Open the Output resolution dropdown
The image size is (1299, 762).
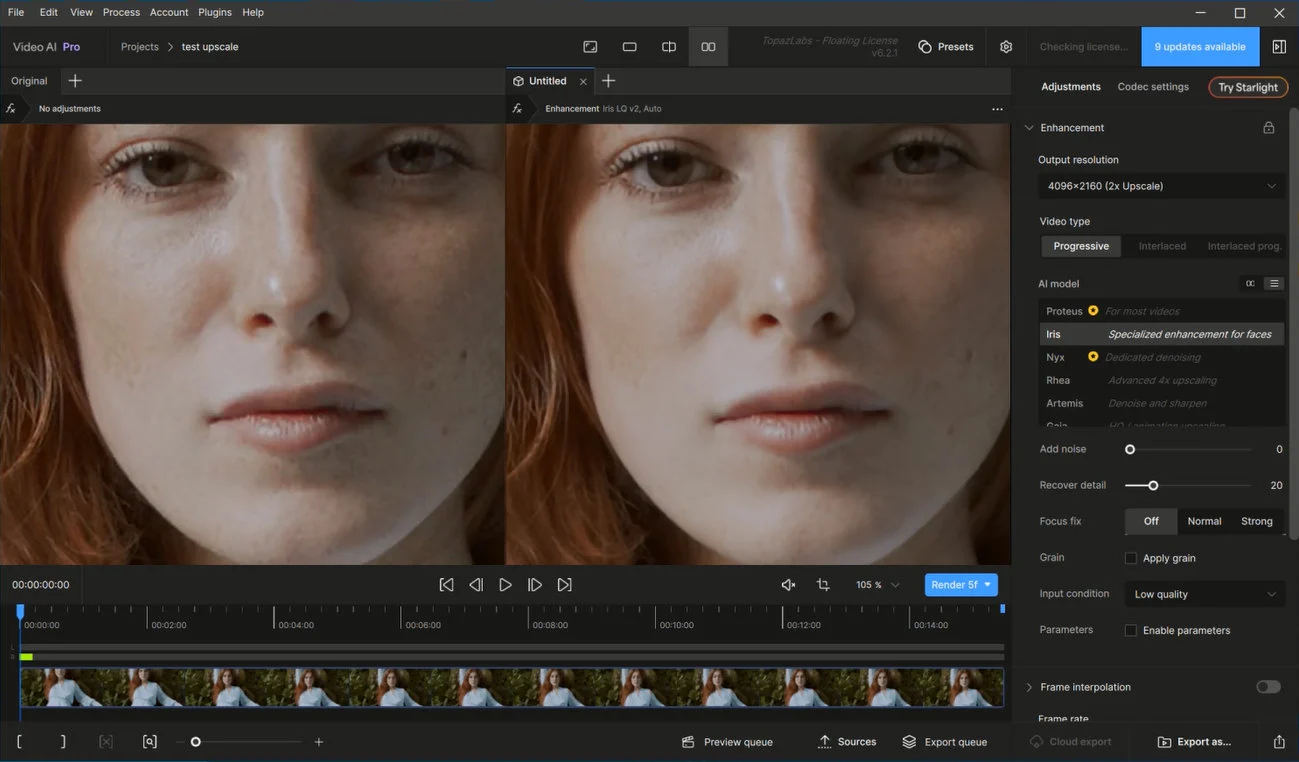point(1162,186)
